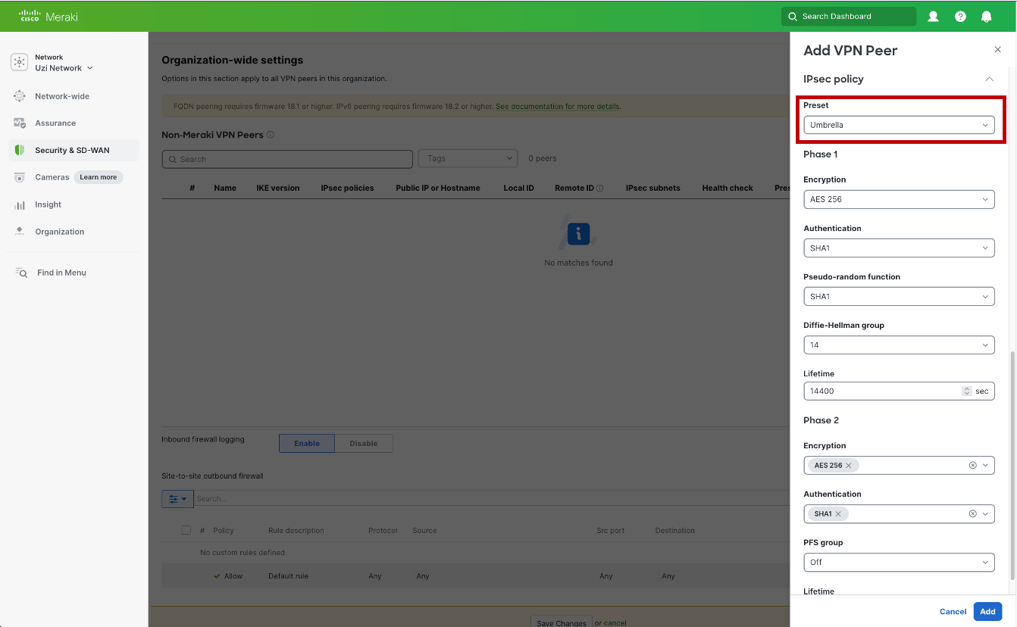1017x627 pixels.
Task: Open Phase 2 Encryption dropdown arrow
Action: coord(985,466)
